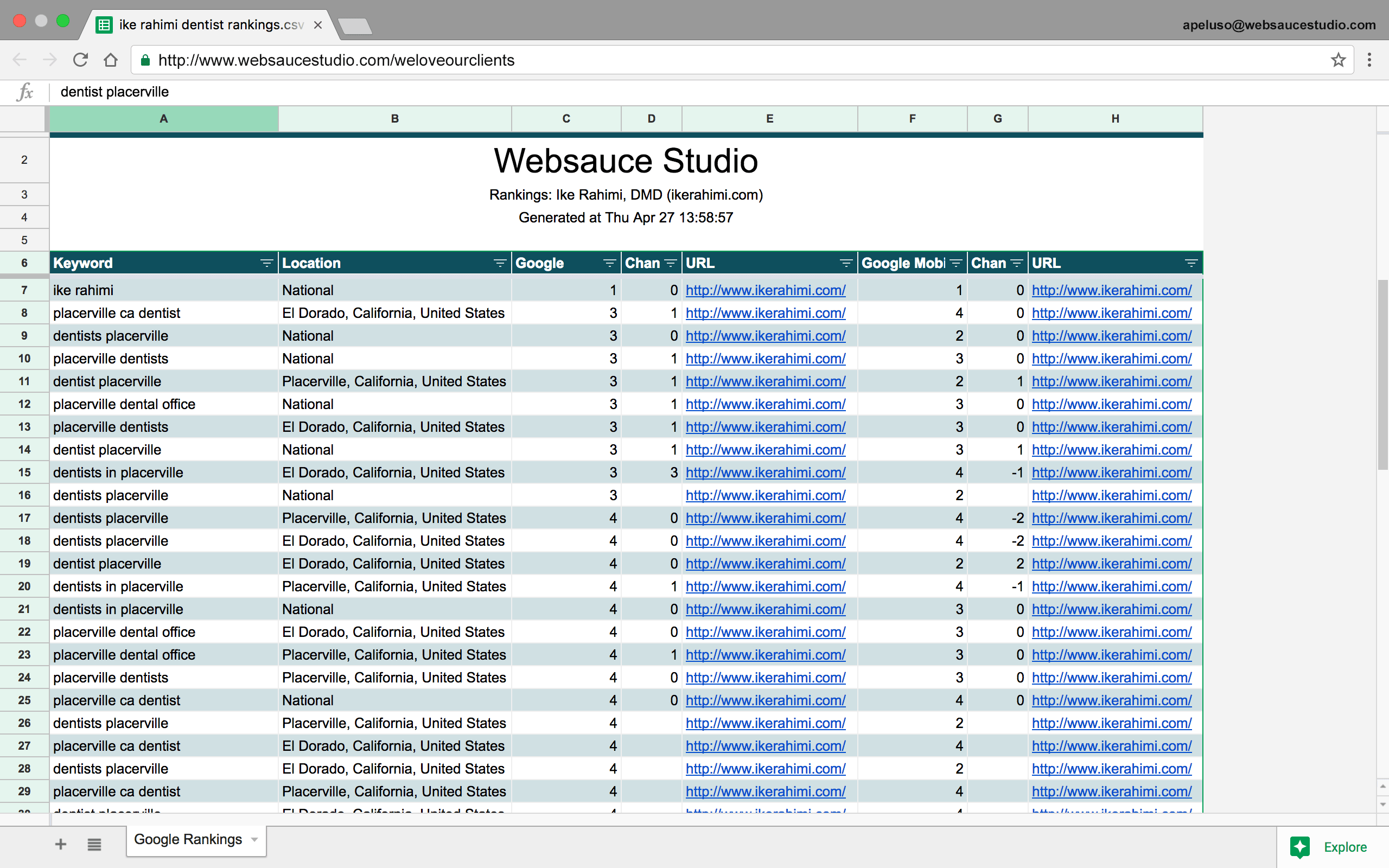Click the fx formula icon
The width and height of the screenshot is (1389, 868).
[24, 92]
